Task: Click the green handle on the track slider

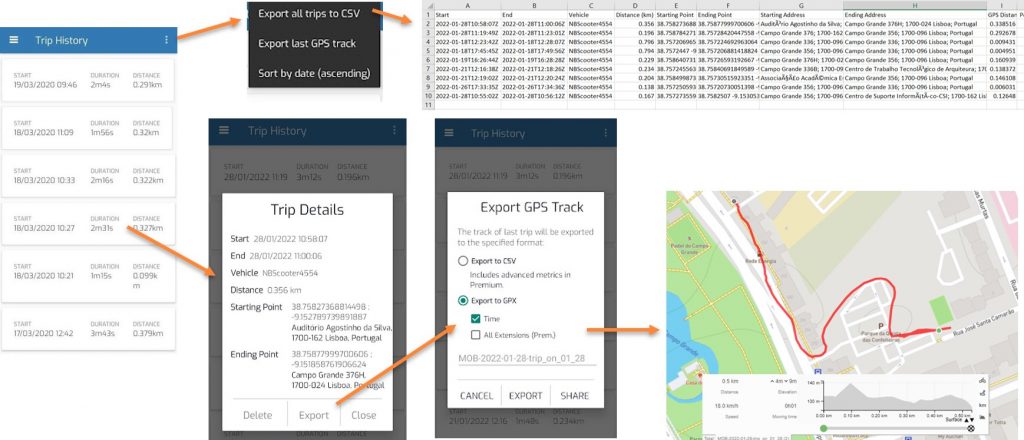Action: pyautogui.click(x=823, y=429)
